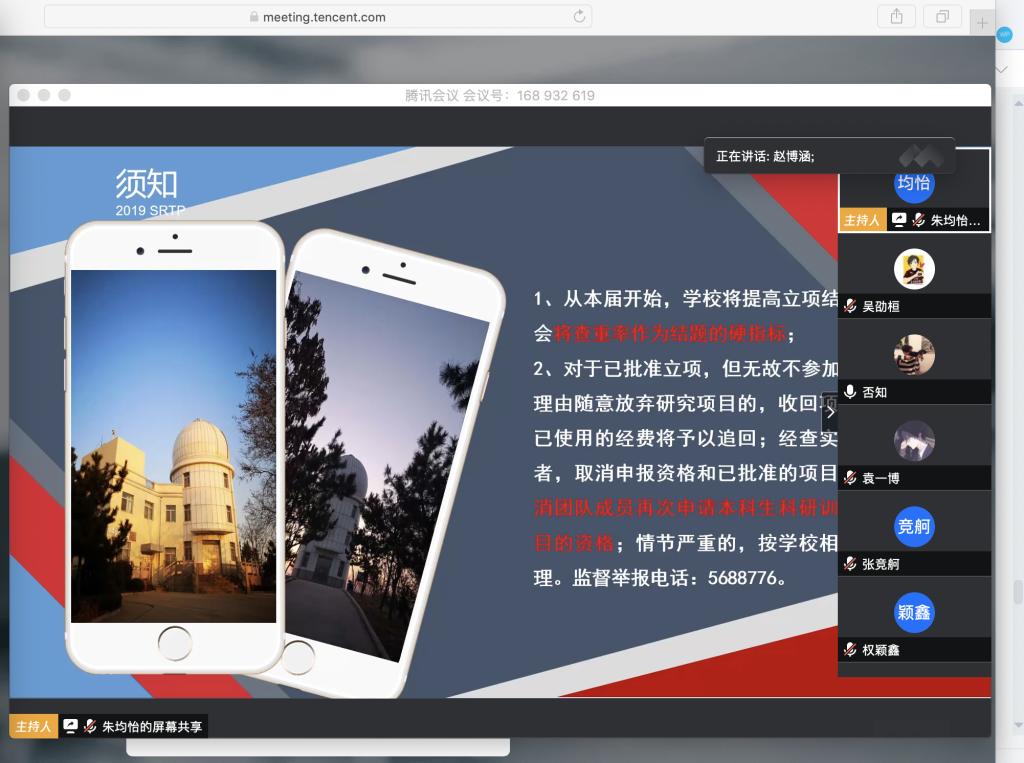Viewport: 1024px width, 763px height.
Task: Click screen-share icon in 朱均怡 participant tile
Action: coord(899,220)
